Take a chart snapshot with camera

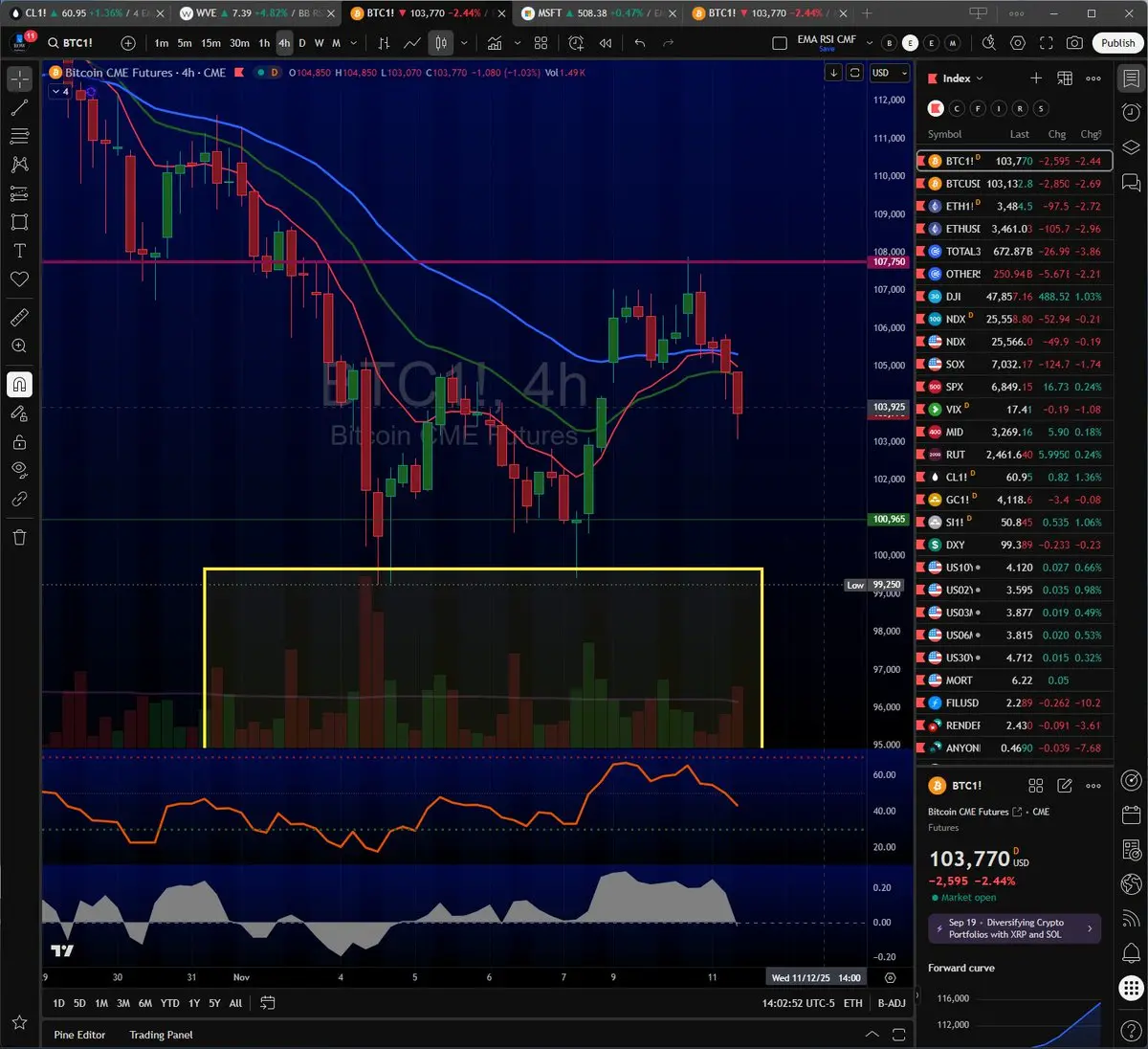point(1075,43)
